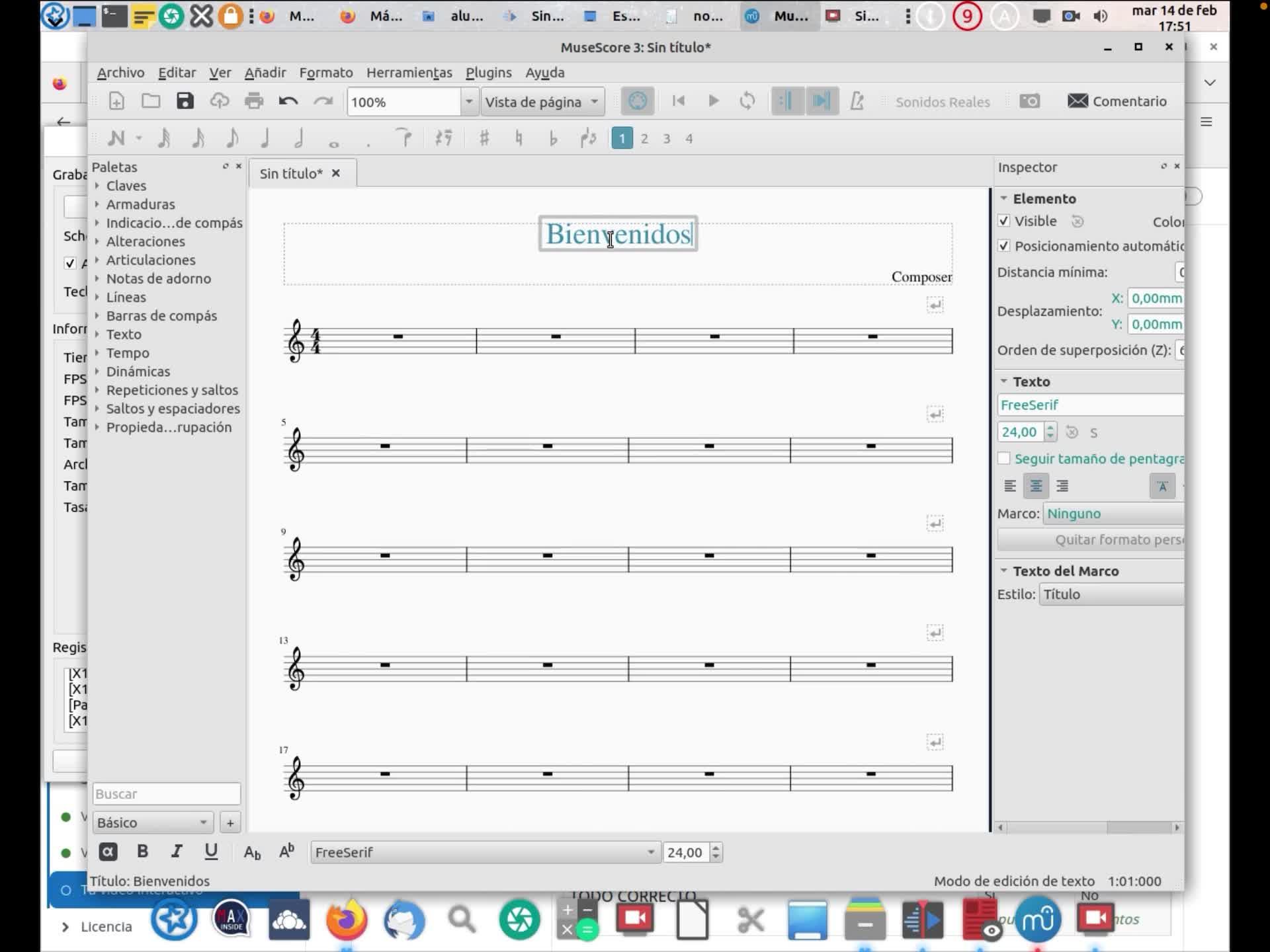Expand the Claves palette
Screen dimensions: 1270x952
(x=126, y=186)
